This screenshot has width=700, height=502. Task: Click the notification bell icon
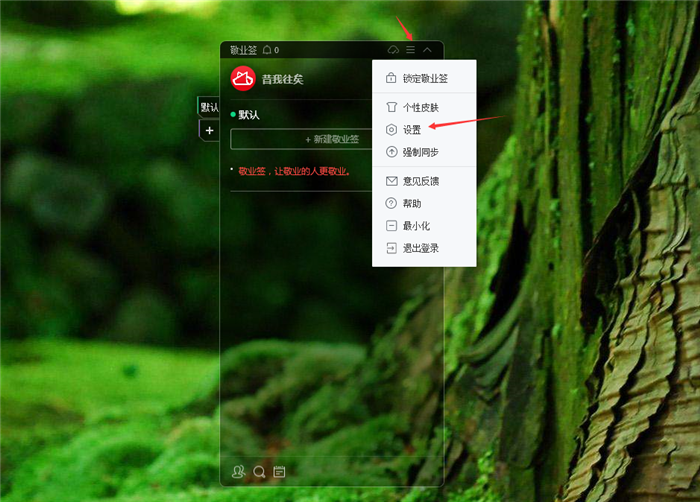[x=267, y=49]
